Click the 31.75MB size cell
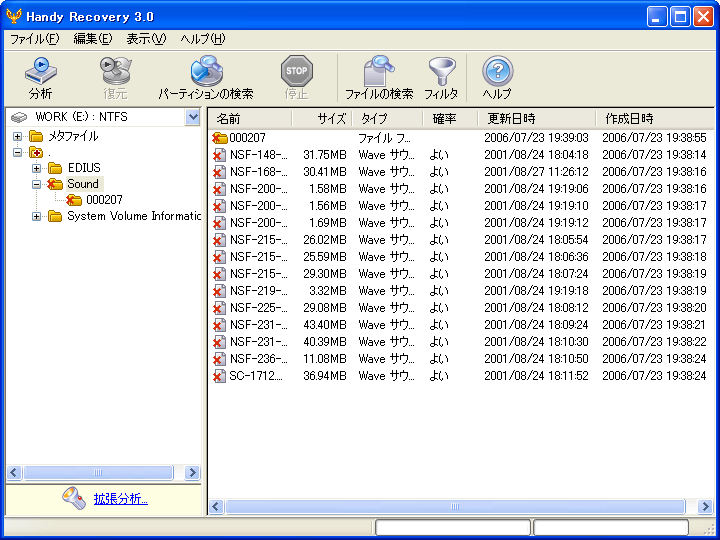 tap(325, 155)
